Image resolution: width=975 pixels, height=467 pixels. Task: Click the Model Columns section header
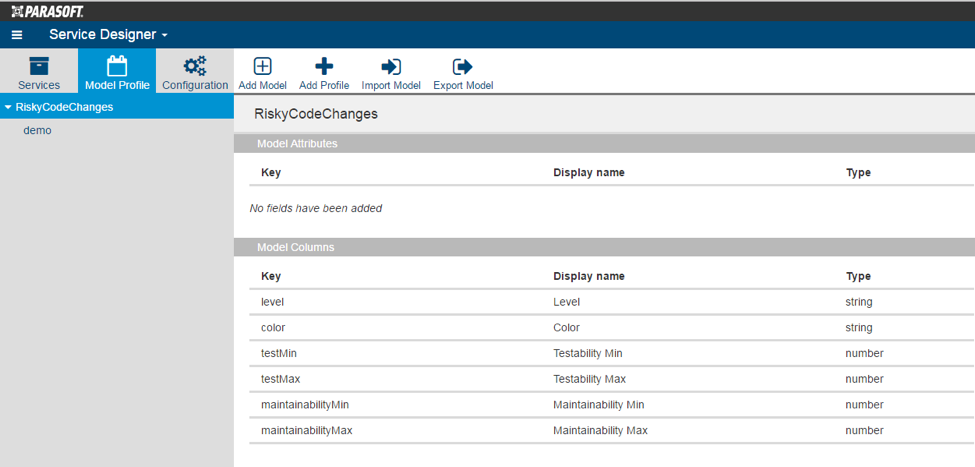coord(604,247)
